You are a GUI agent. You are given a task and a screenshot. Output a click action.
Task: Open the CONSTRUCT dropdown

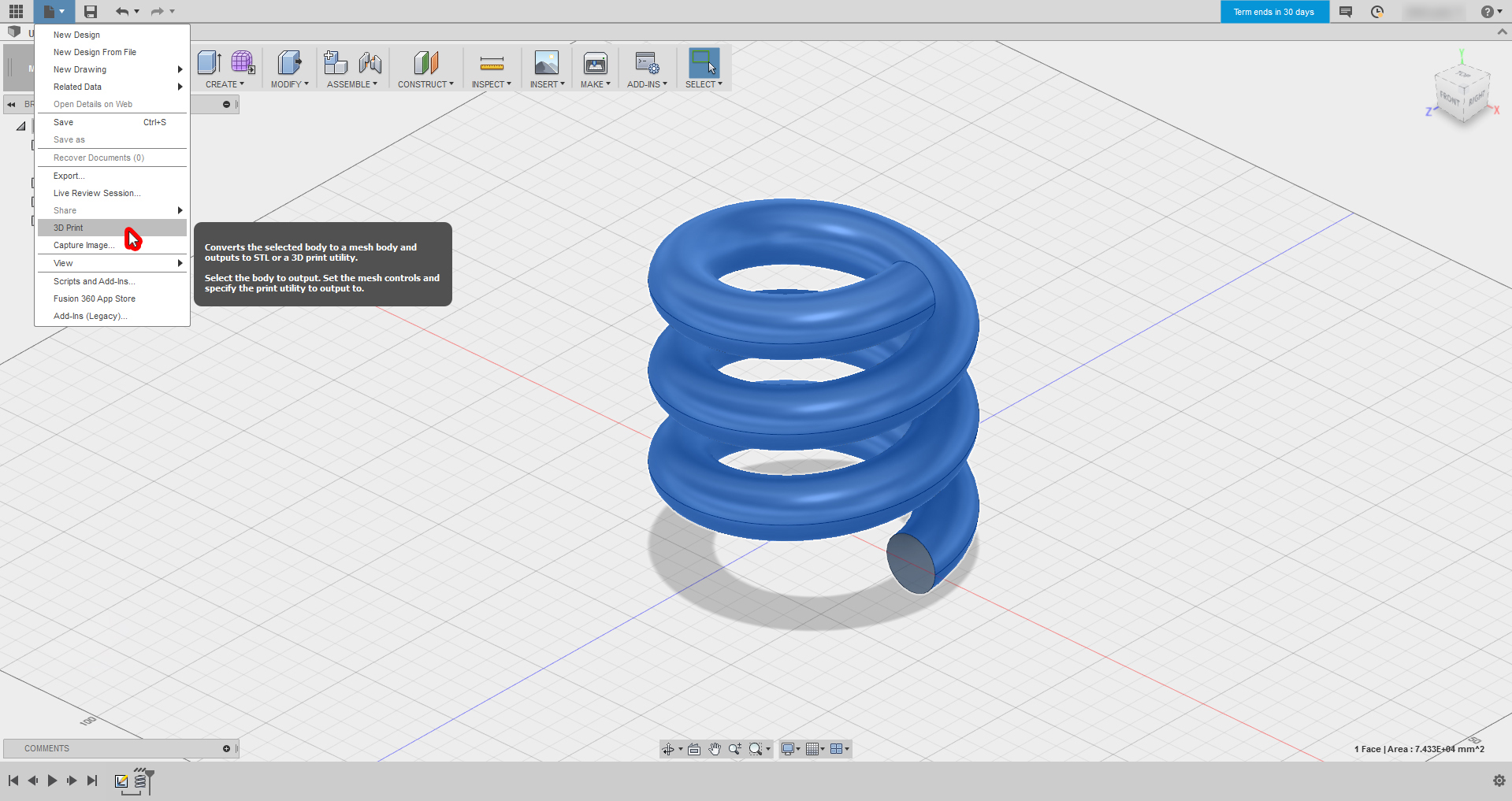pos(425,84)
